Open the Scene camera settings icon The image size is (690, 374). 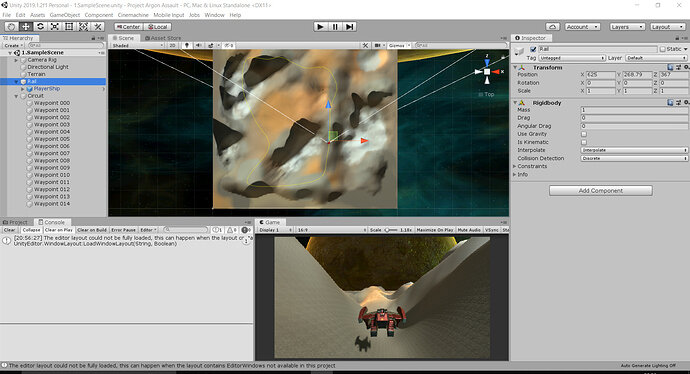pos(378,45)
